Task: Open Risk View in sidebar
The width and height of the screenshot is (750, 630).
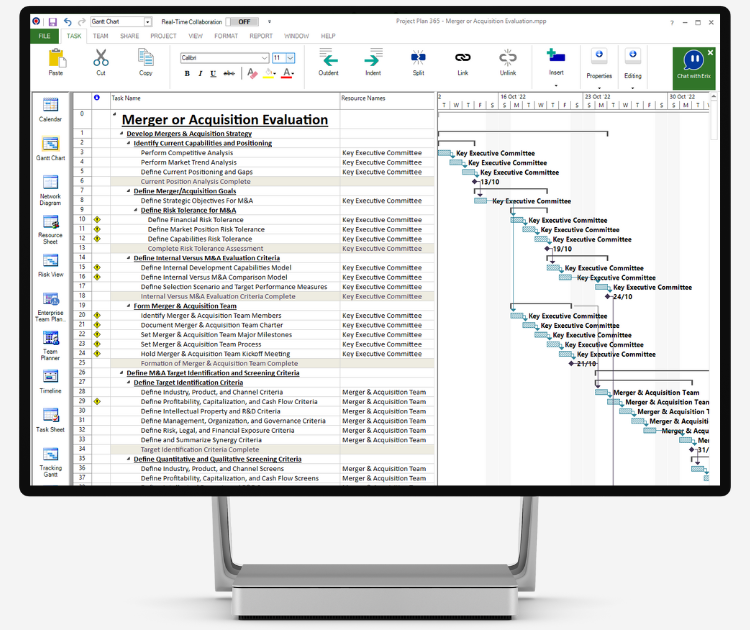Action: [x=50, y=265]
